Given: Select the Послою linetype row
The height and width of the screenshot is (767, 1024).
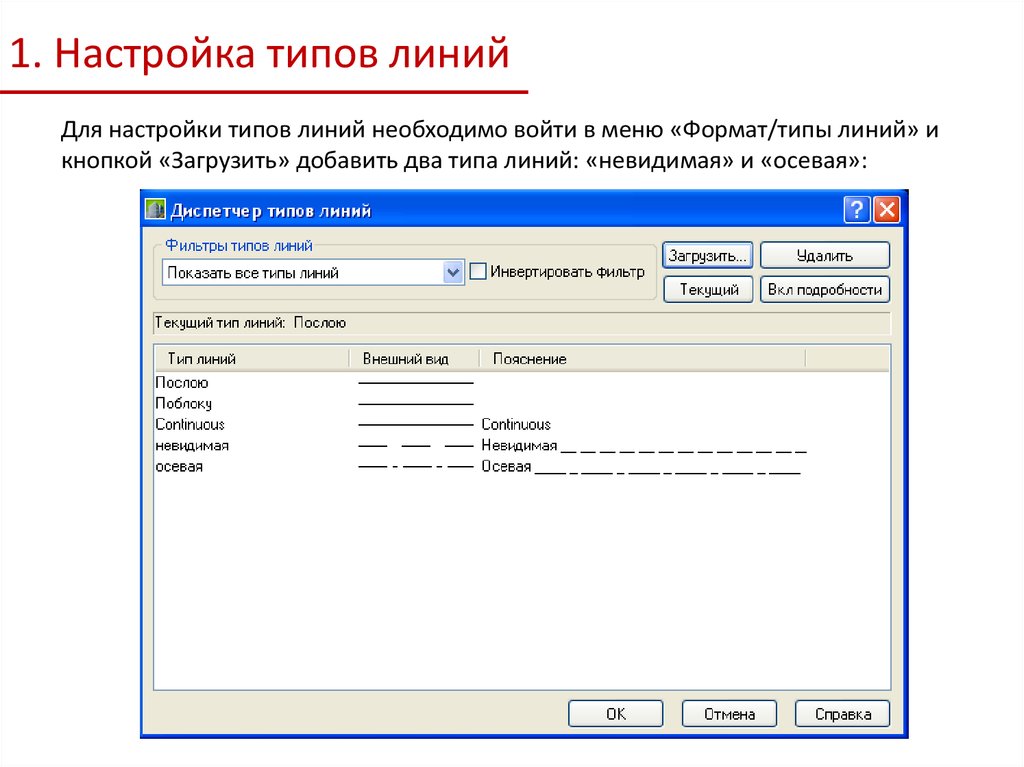Looking at the screenshot, I should [x=522, y=382].
